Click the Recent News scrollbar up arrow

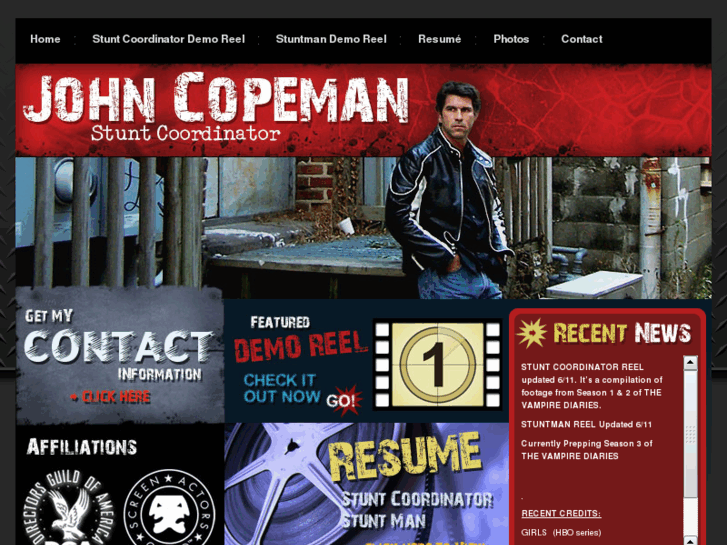coord(690,363)
